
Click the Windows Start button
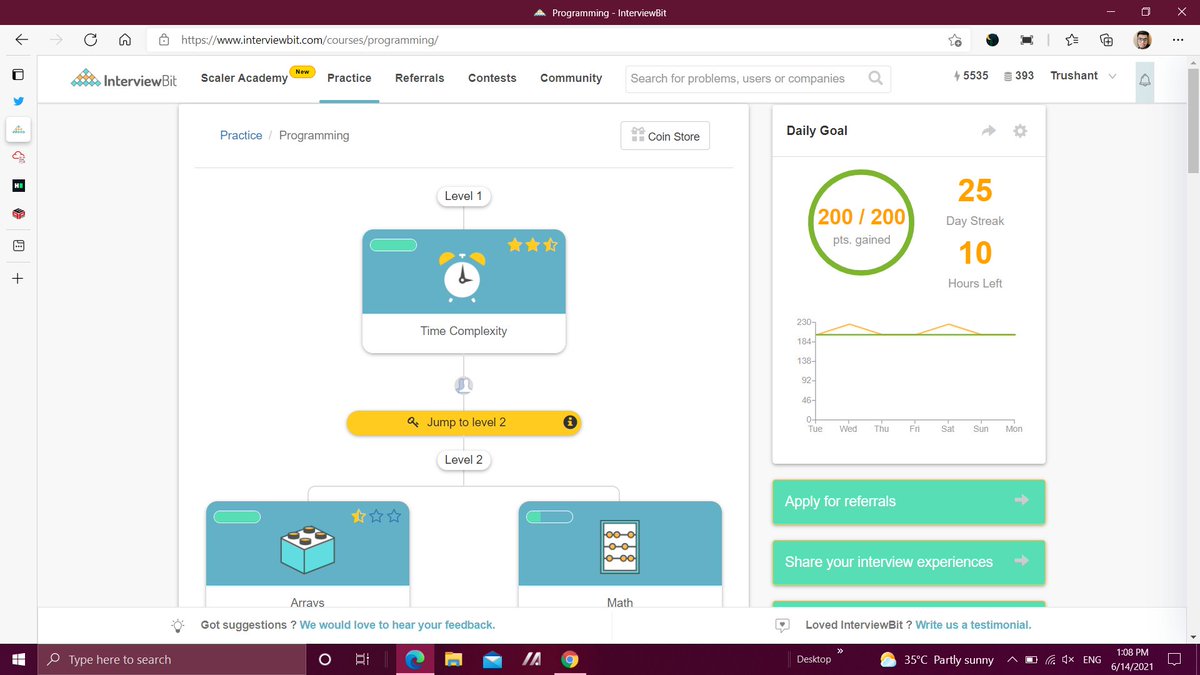pos(18,660)
